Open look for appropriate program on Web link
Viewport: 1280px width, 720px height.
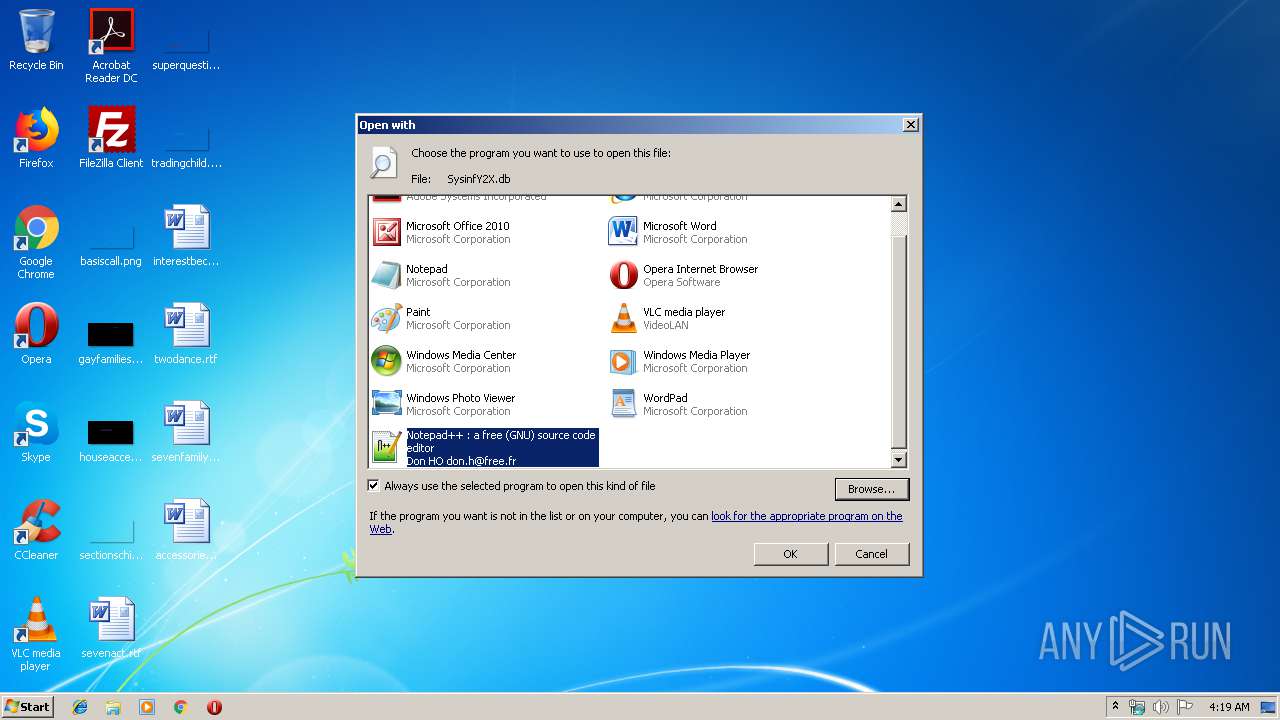click(807, 516)
